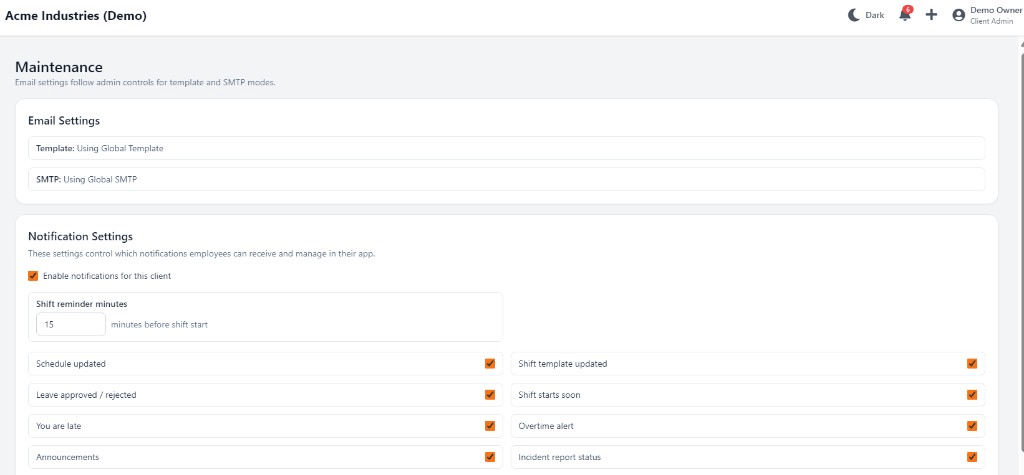Screen dimensions: 1024x475
Task: Disable the You are late notification
Action: 490,426
